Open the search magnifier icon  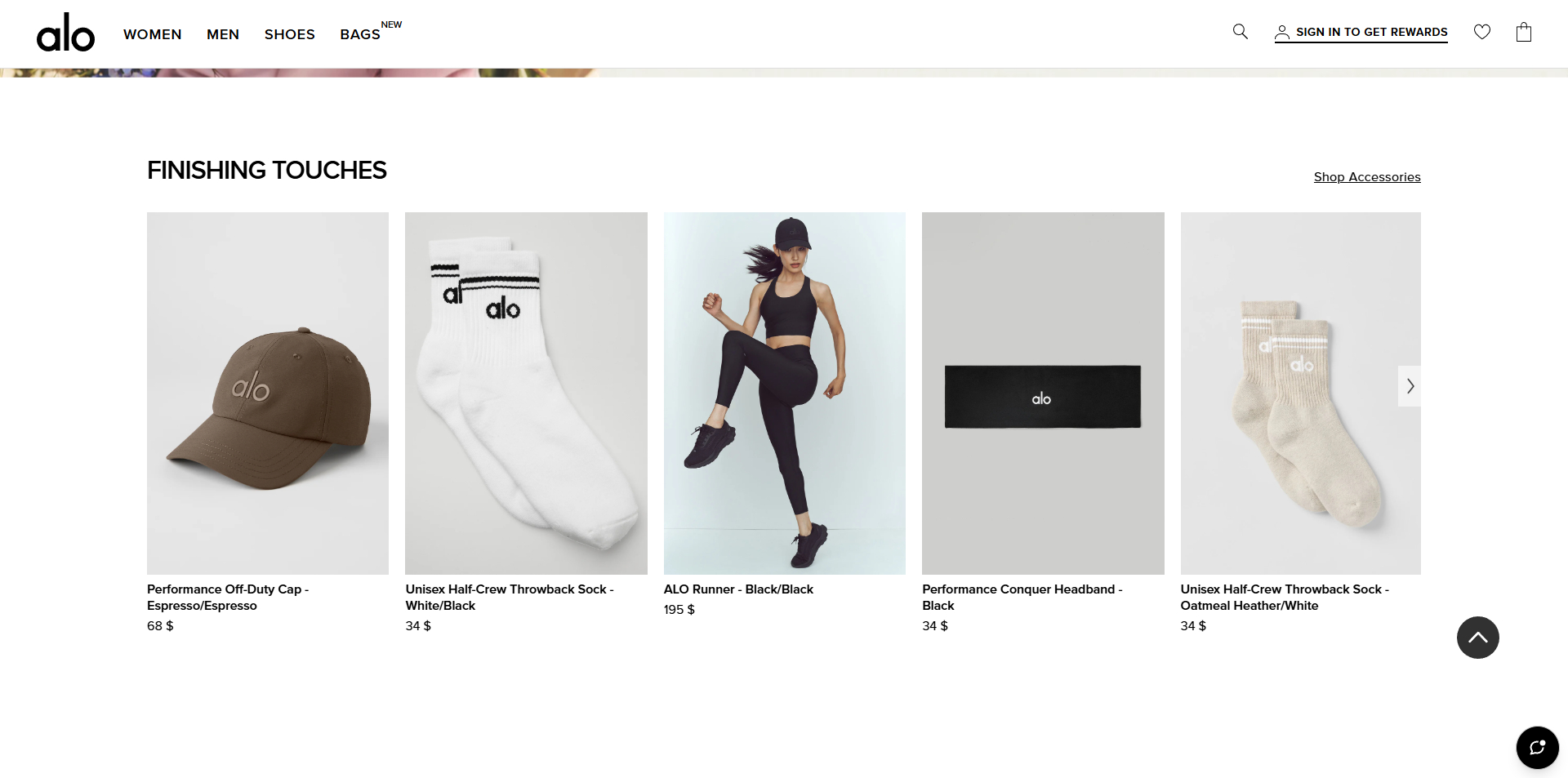pos(1240,32)
